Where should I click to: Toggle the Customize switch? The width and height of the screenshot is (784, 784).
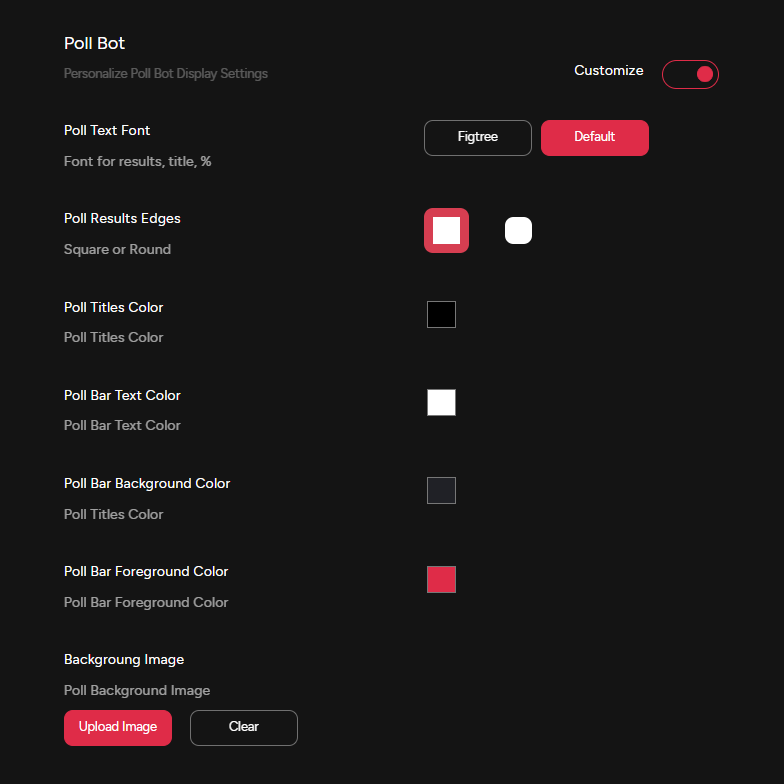tap(690, 74)
